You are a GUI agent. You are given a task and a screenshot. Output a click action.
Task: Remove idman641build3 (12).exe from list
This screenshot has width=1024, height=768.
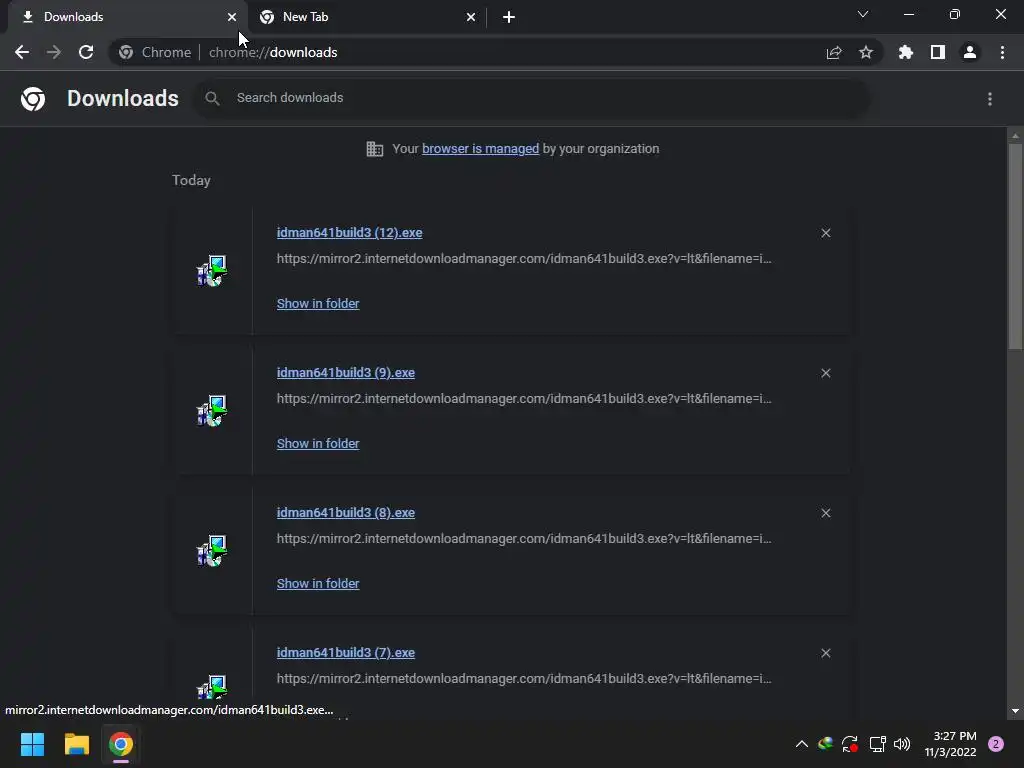point(825,233)
